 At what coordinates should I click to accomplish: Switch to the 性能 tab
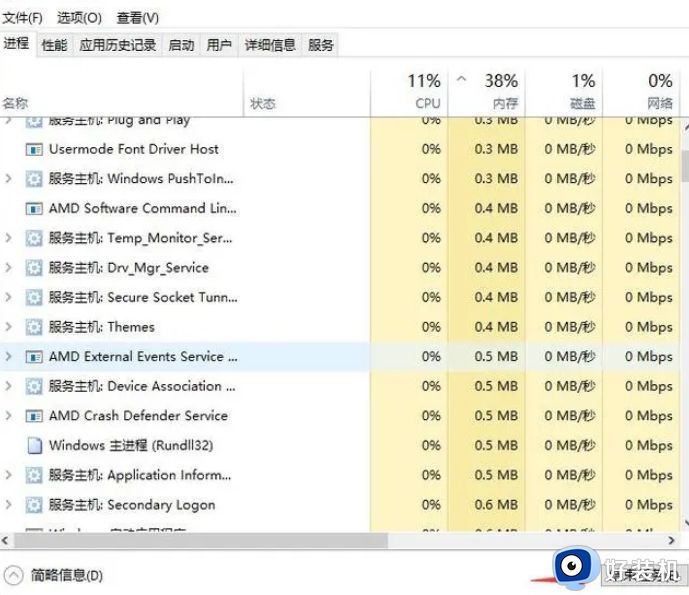coord(54,45)
